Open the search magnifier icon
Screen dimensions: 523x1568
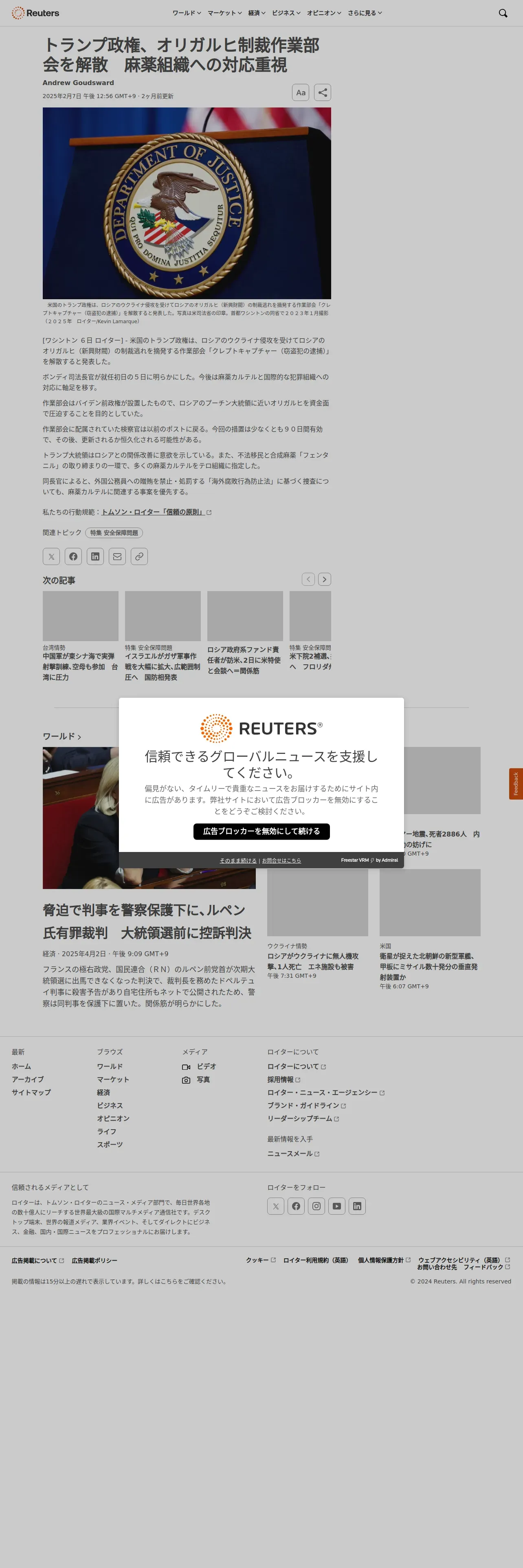(x=503, y=13)
